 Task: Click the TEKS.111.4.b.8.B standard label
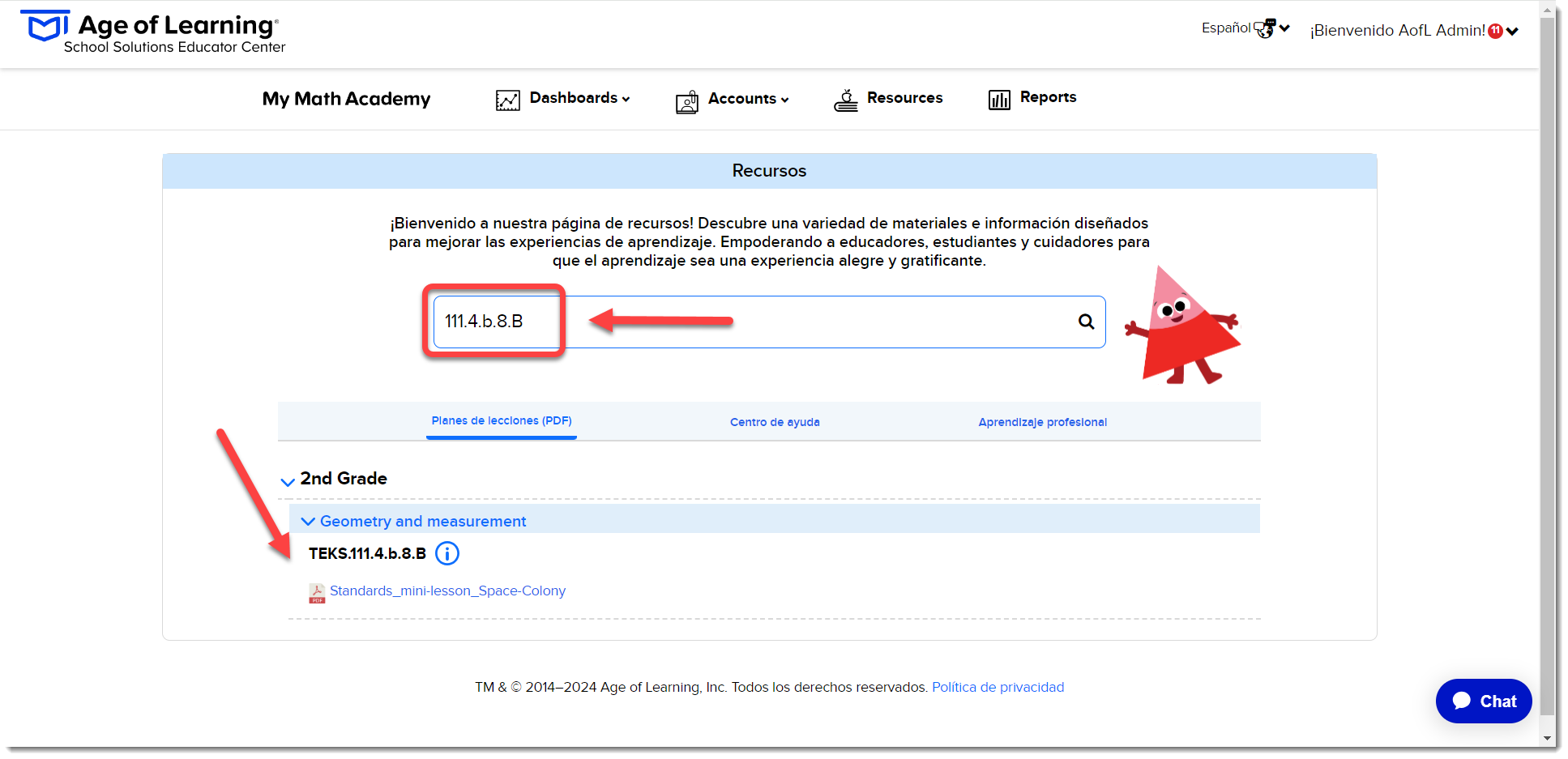click(367, 553)
